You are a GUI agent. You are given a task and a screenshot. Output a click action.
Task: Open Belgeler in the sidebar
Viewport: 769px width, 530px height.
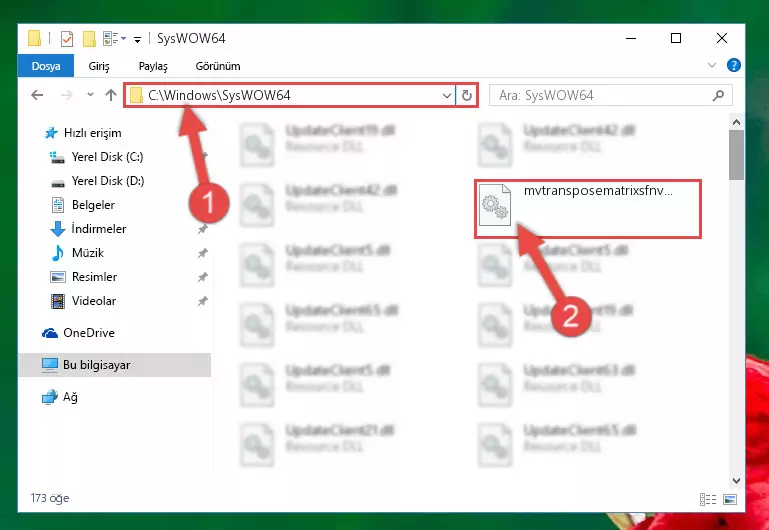93,205
